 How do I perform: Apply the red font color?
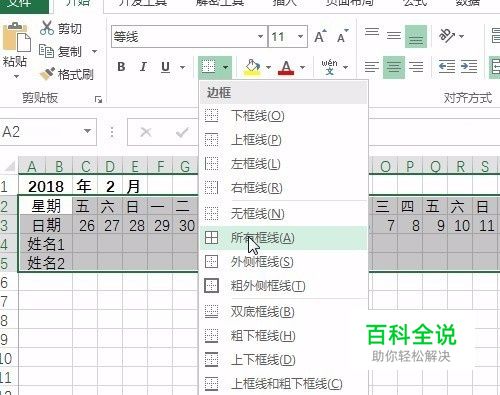click(x=286, y=67)
